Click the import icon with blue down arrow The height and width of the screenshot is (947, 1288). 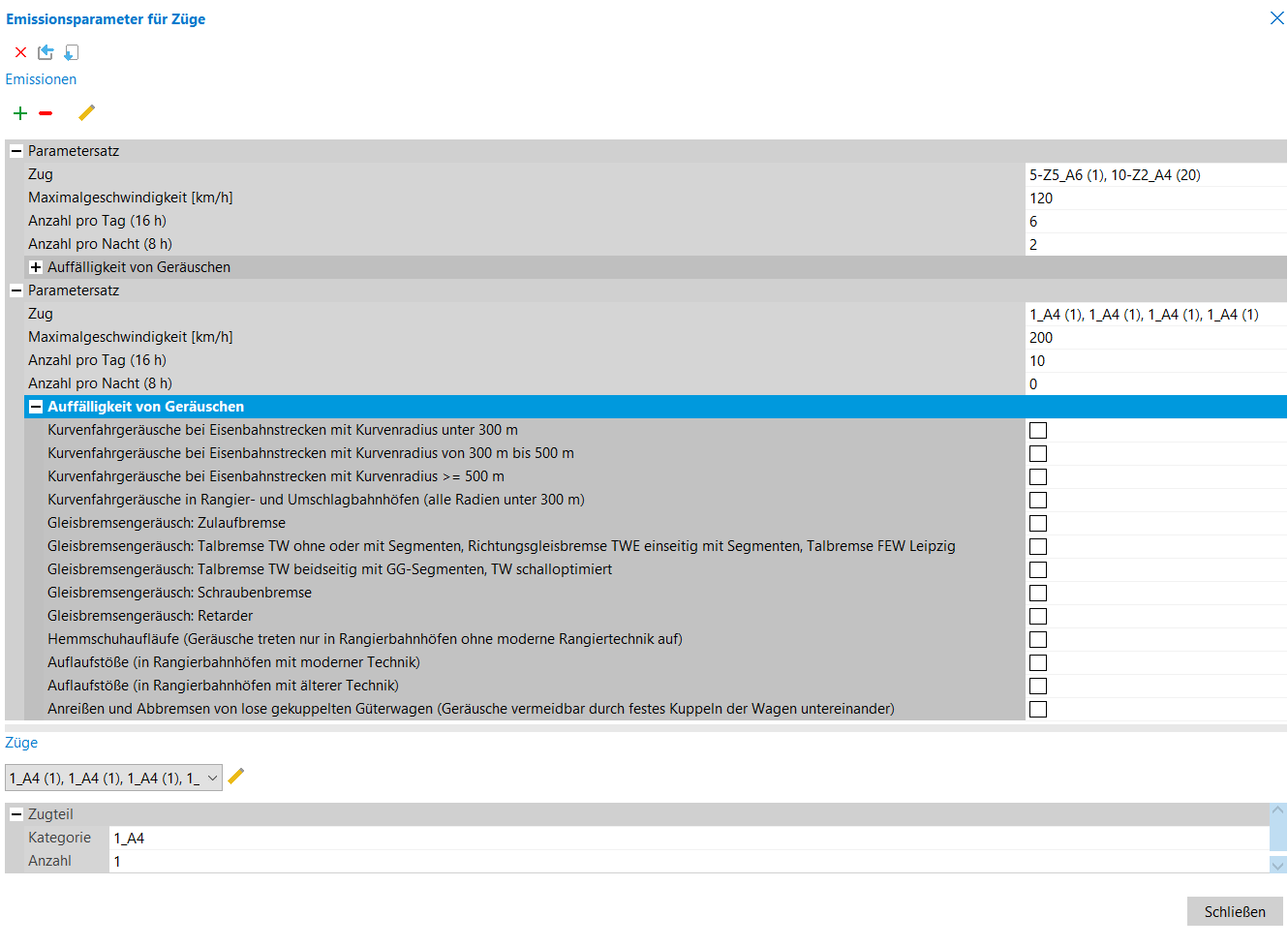[72, 52]
